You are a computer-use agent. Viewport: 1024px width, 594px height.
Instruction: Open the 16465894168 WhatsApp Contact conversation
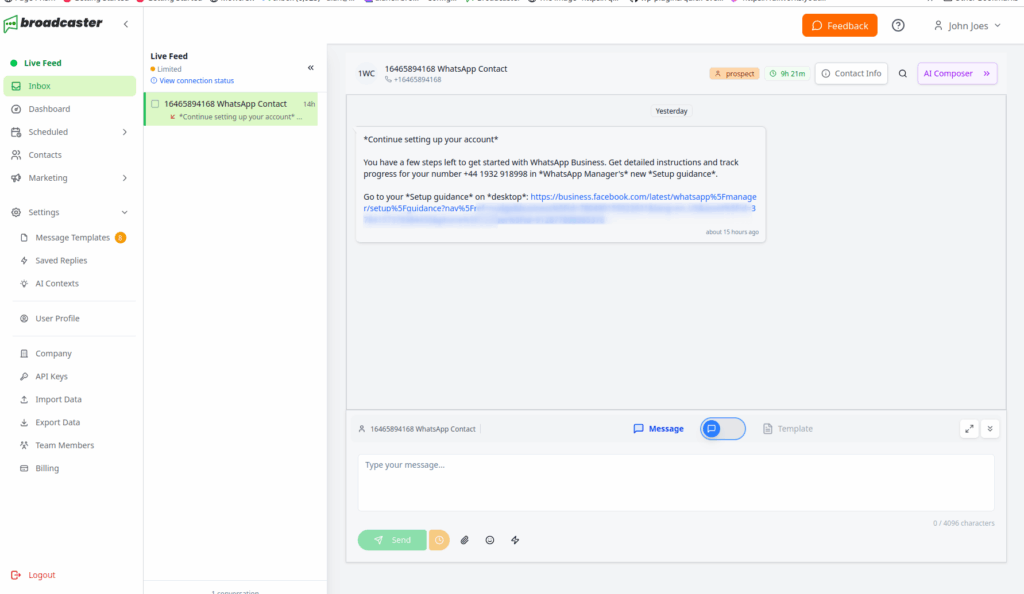[x=231, y=109]
